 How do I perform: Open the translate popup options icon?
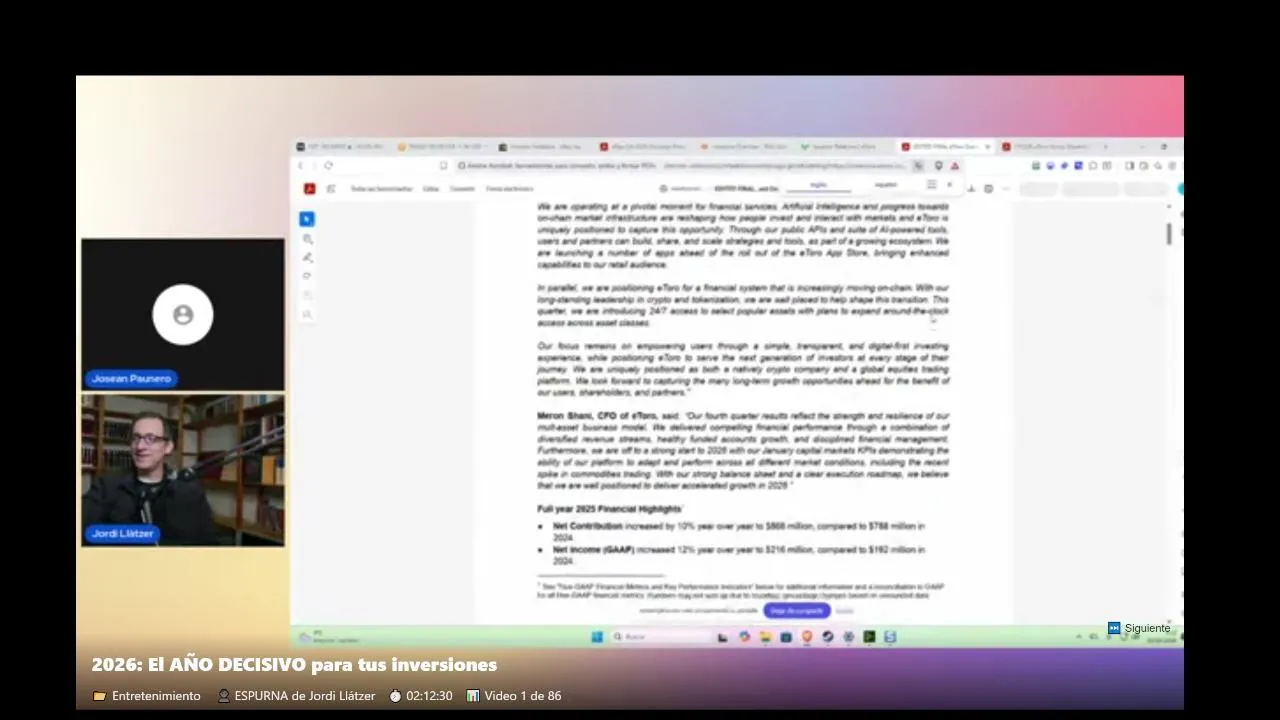pos(931,185)
